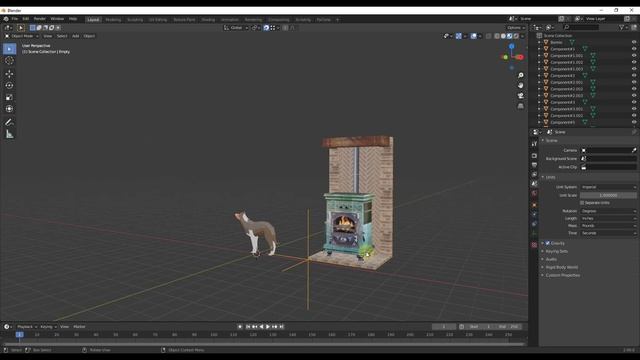The width and height of the screenshot is (640, 360).
Task: Open the viewport Add menu
Action: pyautogui.click(x=76, y=36)
